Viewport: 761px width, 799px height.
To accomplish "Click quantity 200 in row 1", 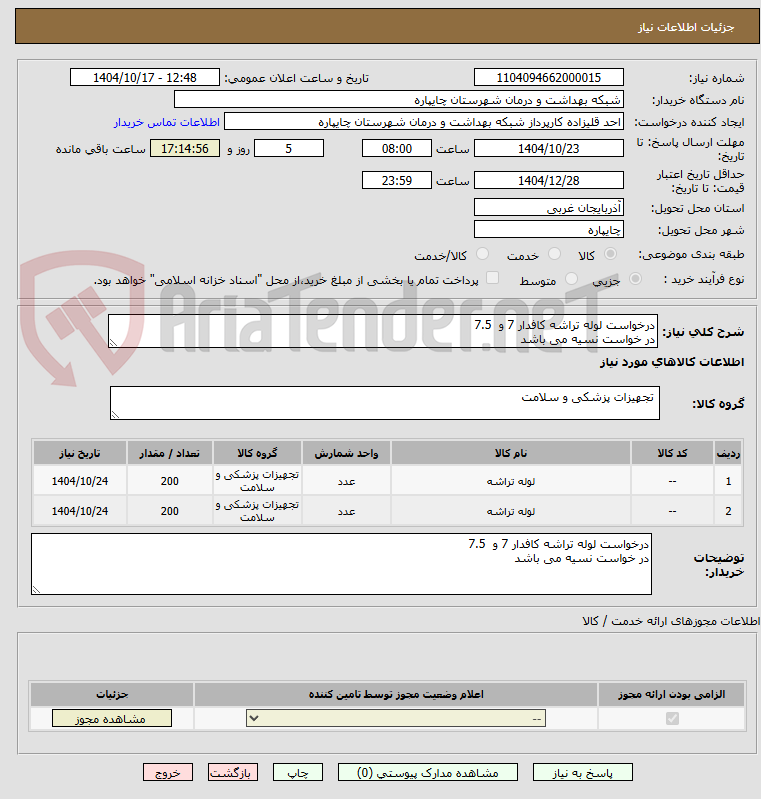I will [170, 481].
